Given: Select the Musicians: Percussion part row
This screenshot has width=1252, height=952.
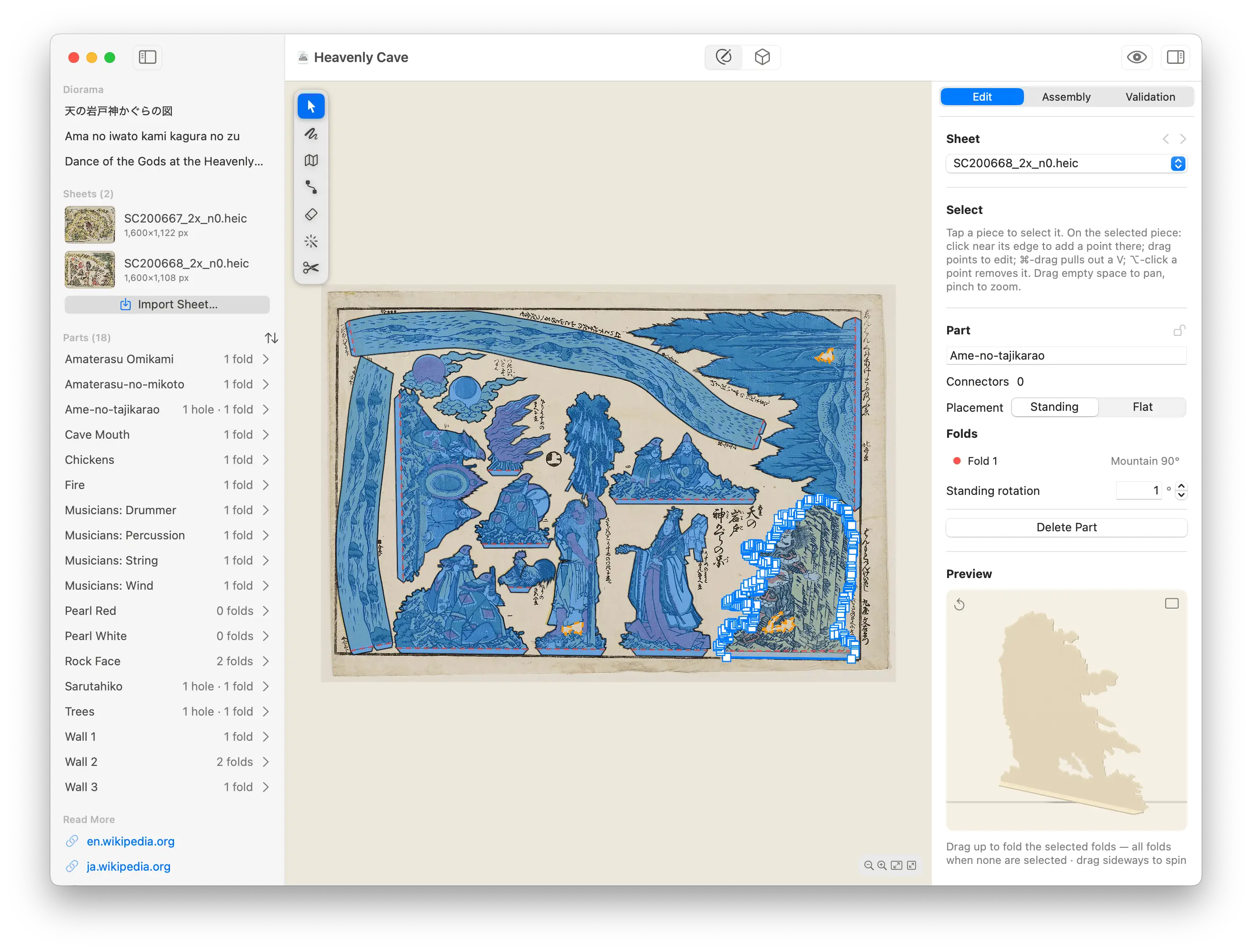Looking at the screenshot, I should pos(167,535).
